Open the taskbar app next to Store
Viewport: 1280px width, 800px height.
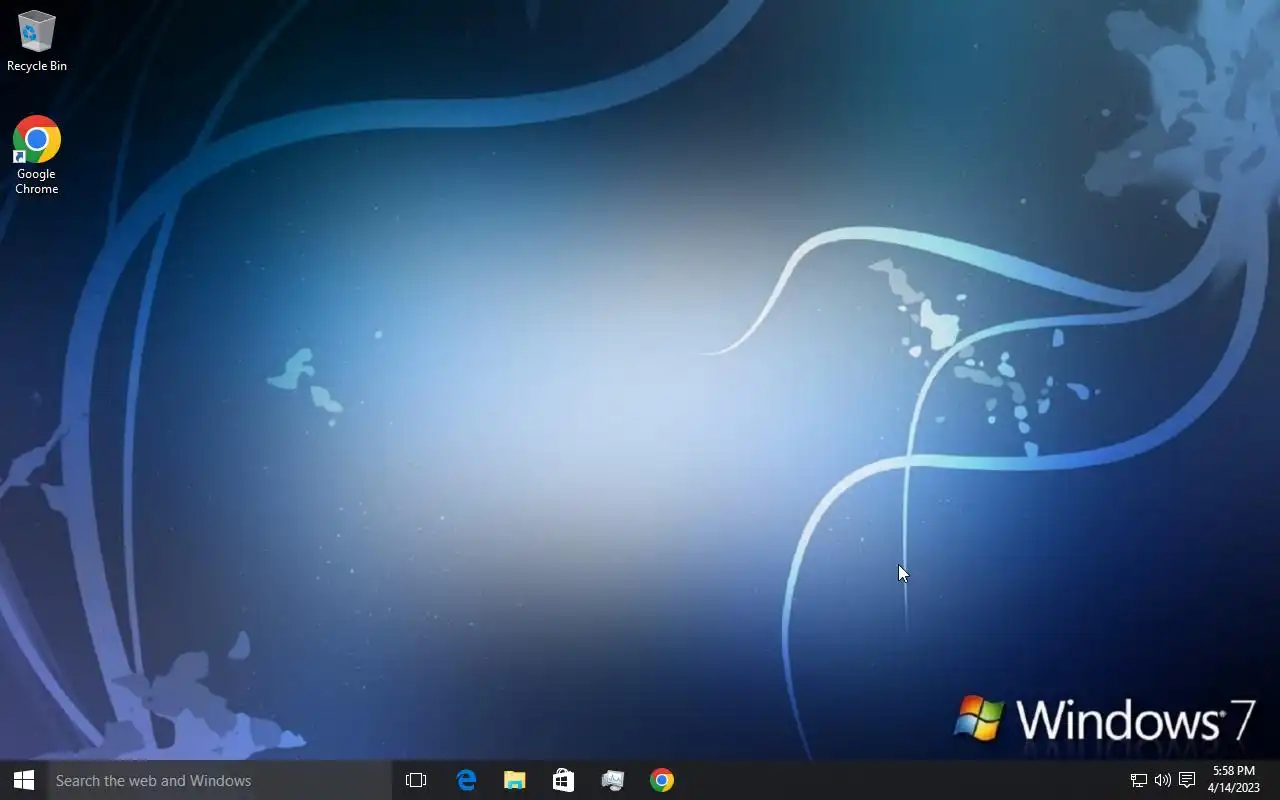[612, 780]
